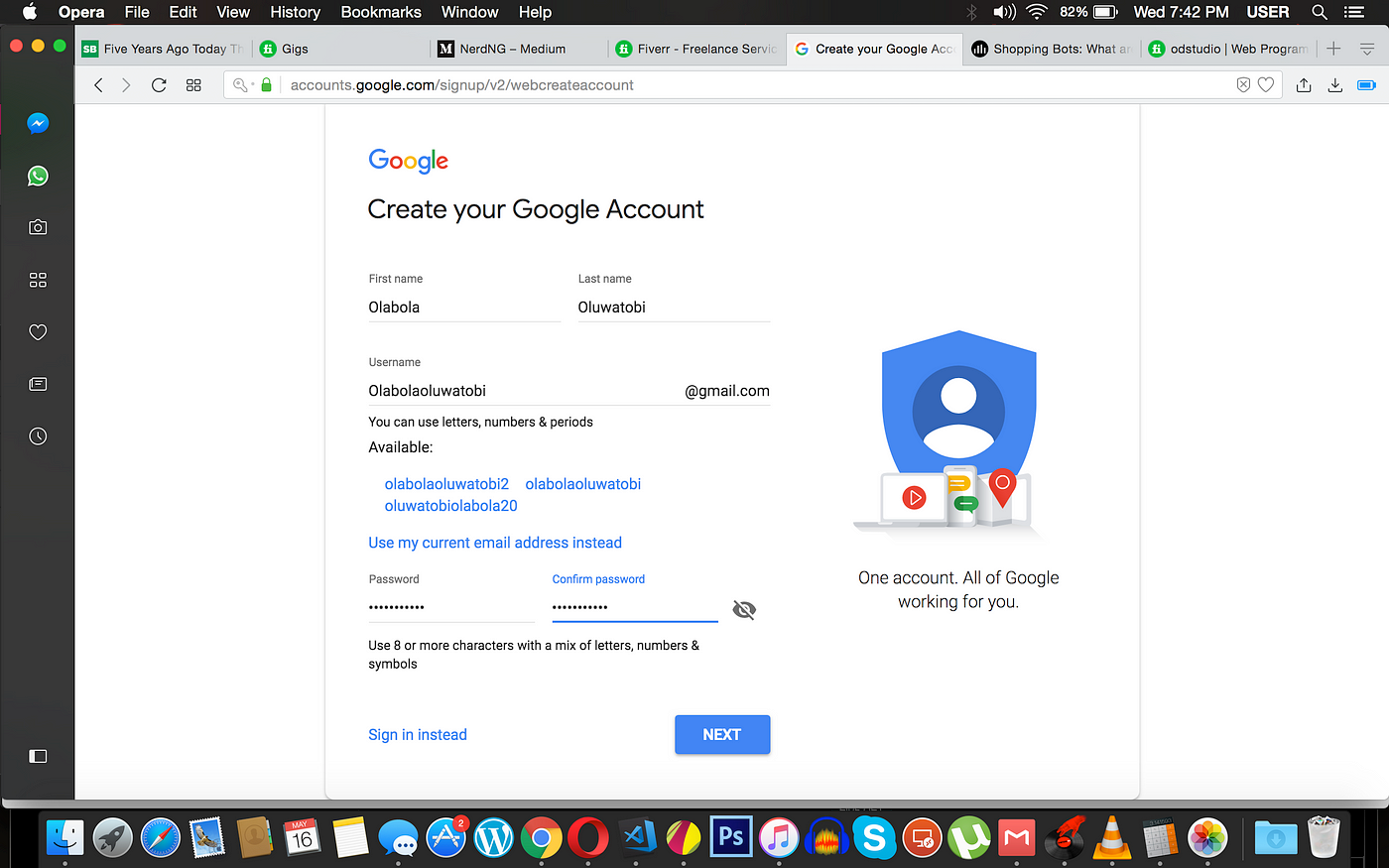
Task: Open the Window menu
Action: click(x=469, y=12)
